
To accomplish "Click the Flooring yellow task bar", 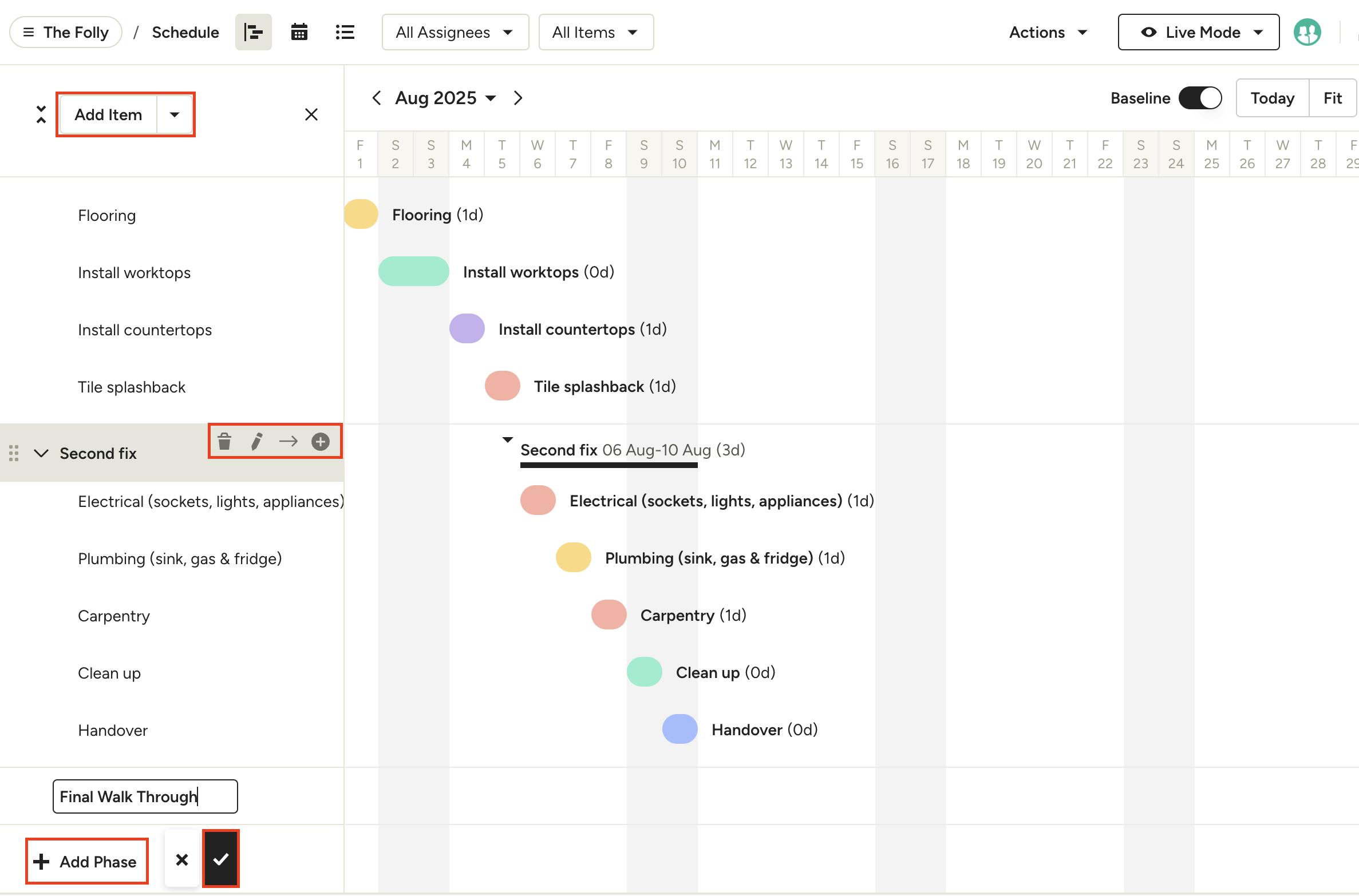I will click(x=361, y=214).
